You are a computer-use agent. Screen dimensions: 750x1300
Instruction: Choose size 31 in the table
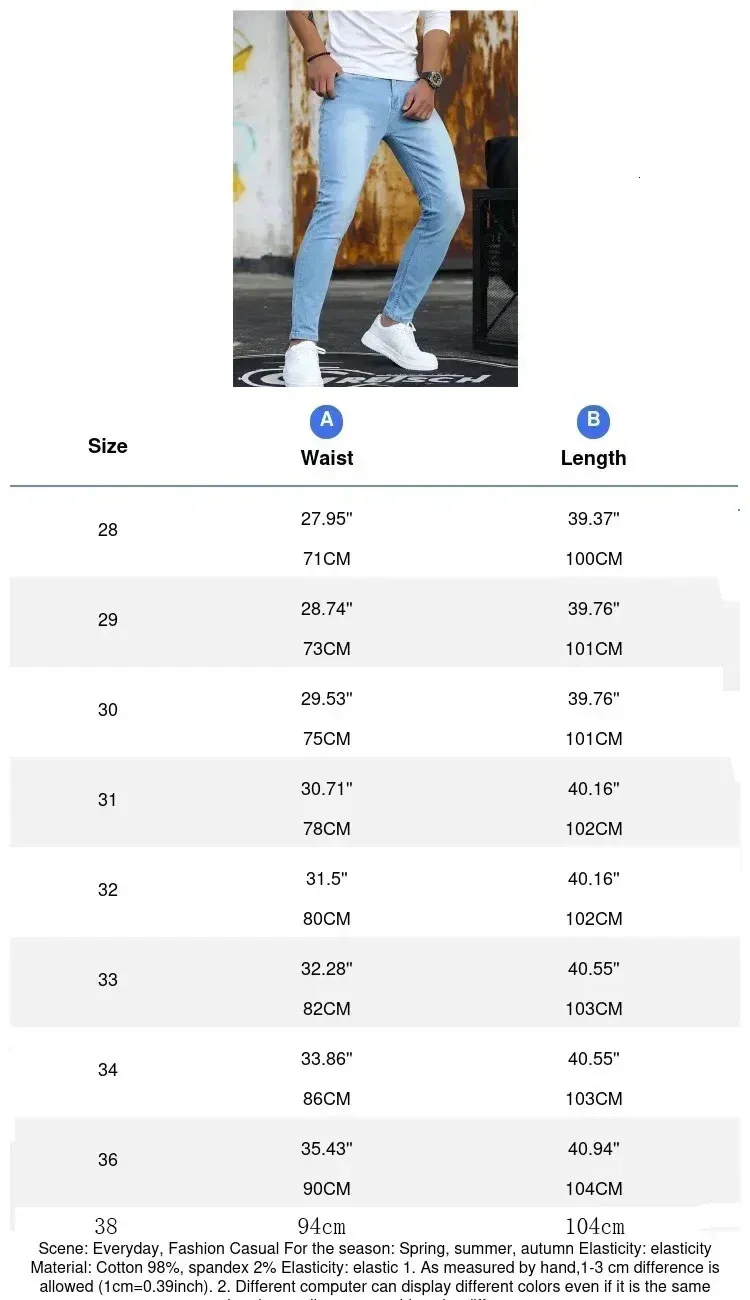[107, 800]
